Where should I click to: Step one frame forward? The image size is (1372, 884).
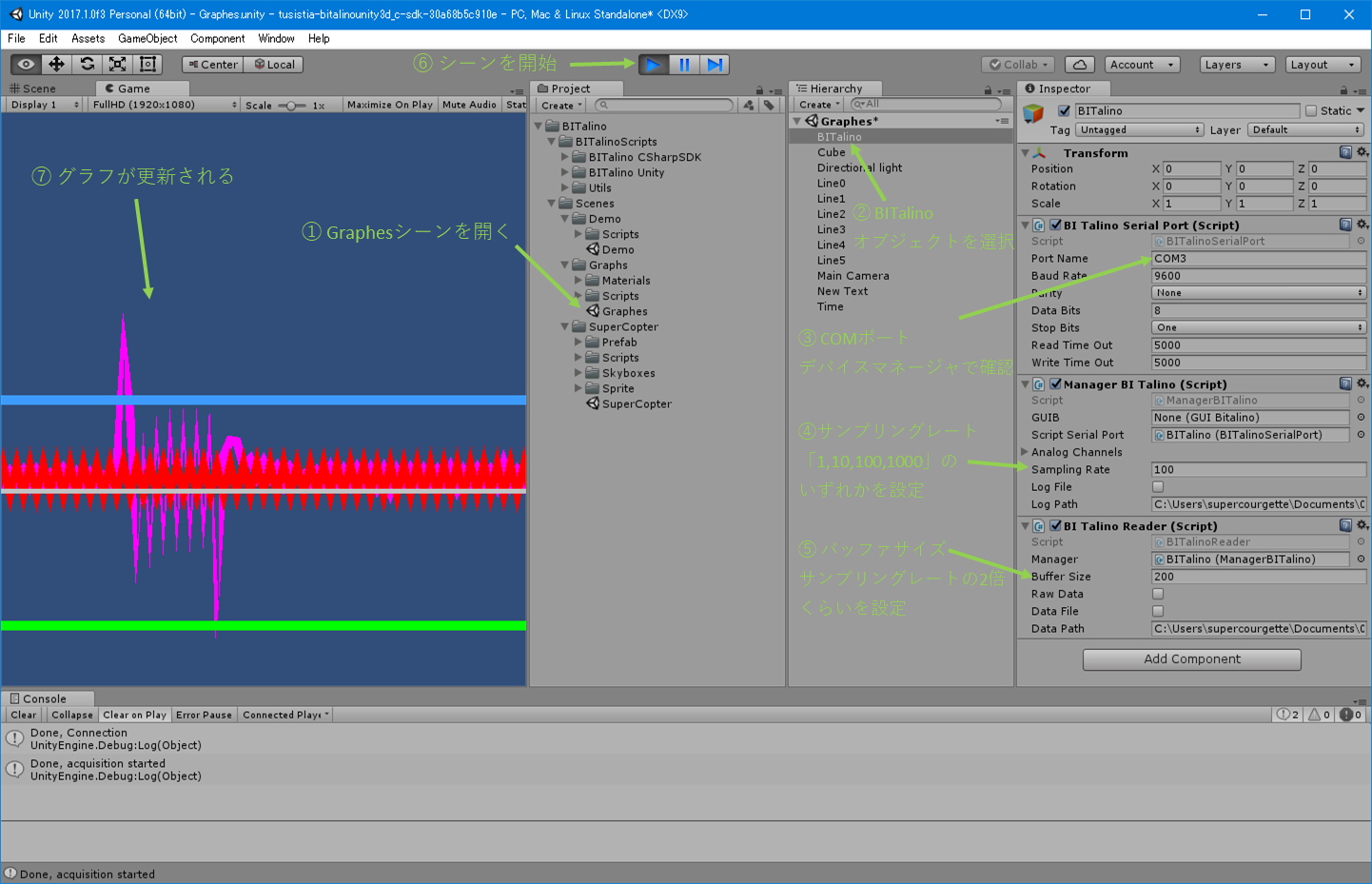[x=715, y=65]
